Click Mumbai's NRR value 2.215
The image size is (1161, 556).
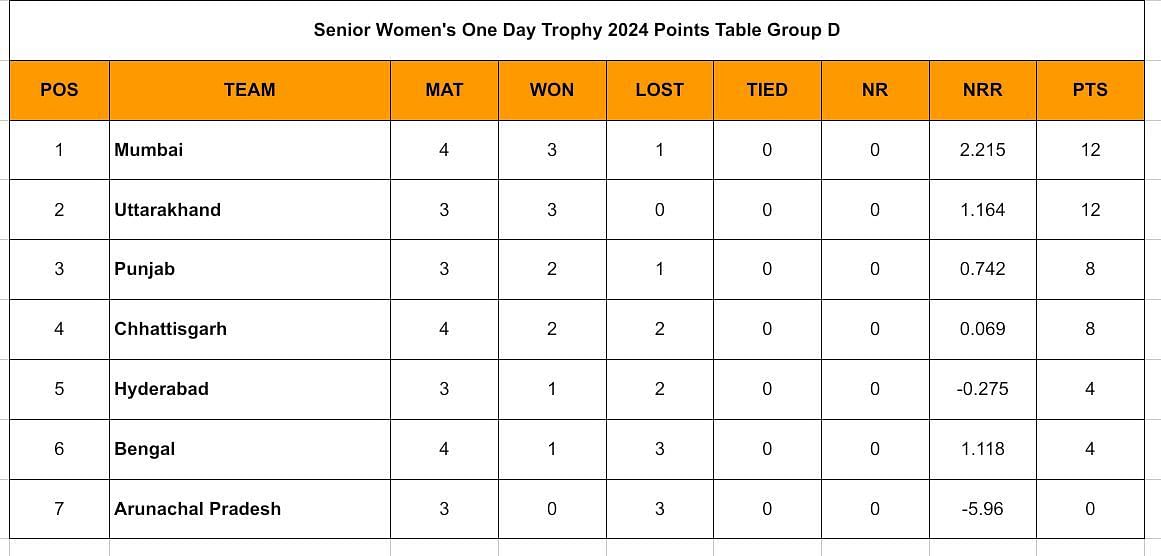(x=983, y=150)
